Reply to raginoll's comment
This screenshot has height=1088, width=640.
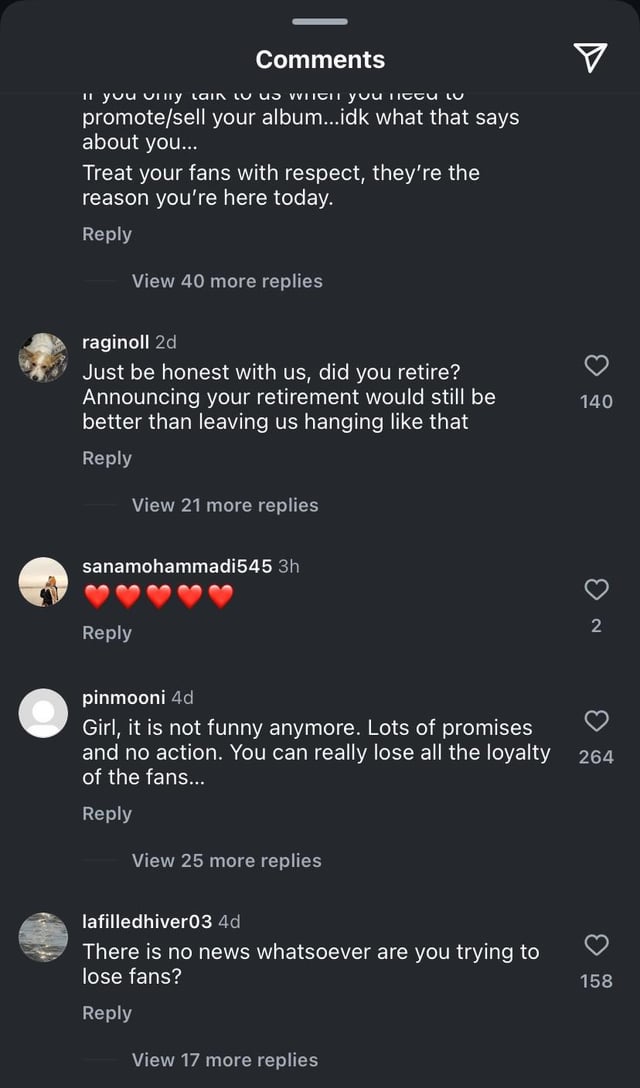[107, 458]
